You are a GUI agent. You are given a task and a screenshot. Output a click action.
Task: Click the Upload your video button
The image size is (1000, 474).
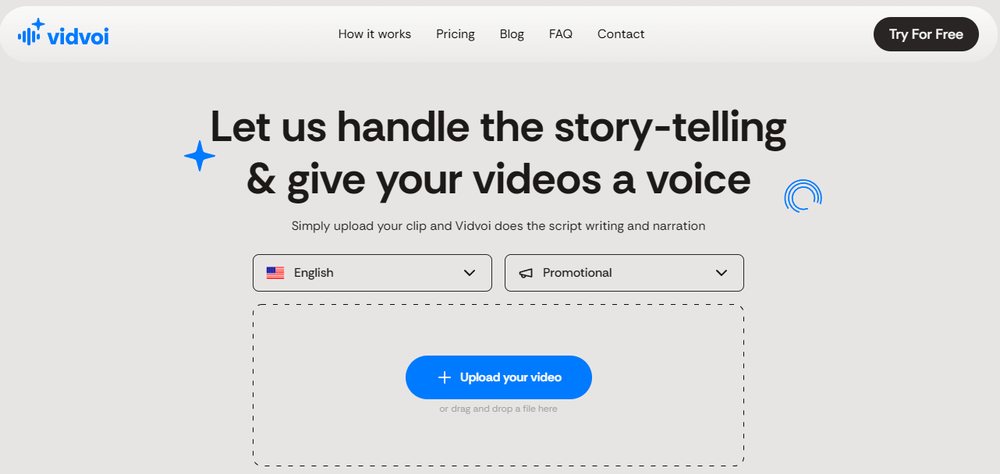[x=499, y=378]
